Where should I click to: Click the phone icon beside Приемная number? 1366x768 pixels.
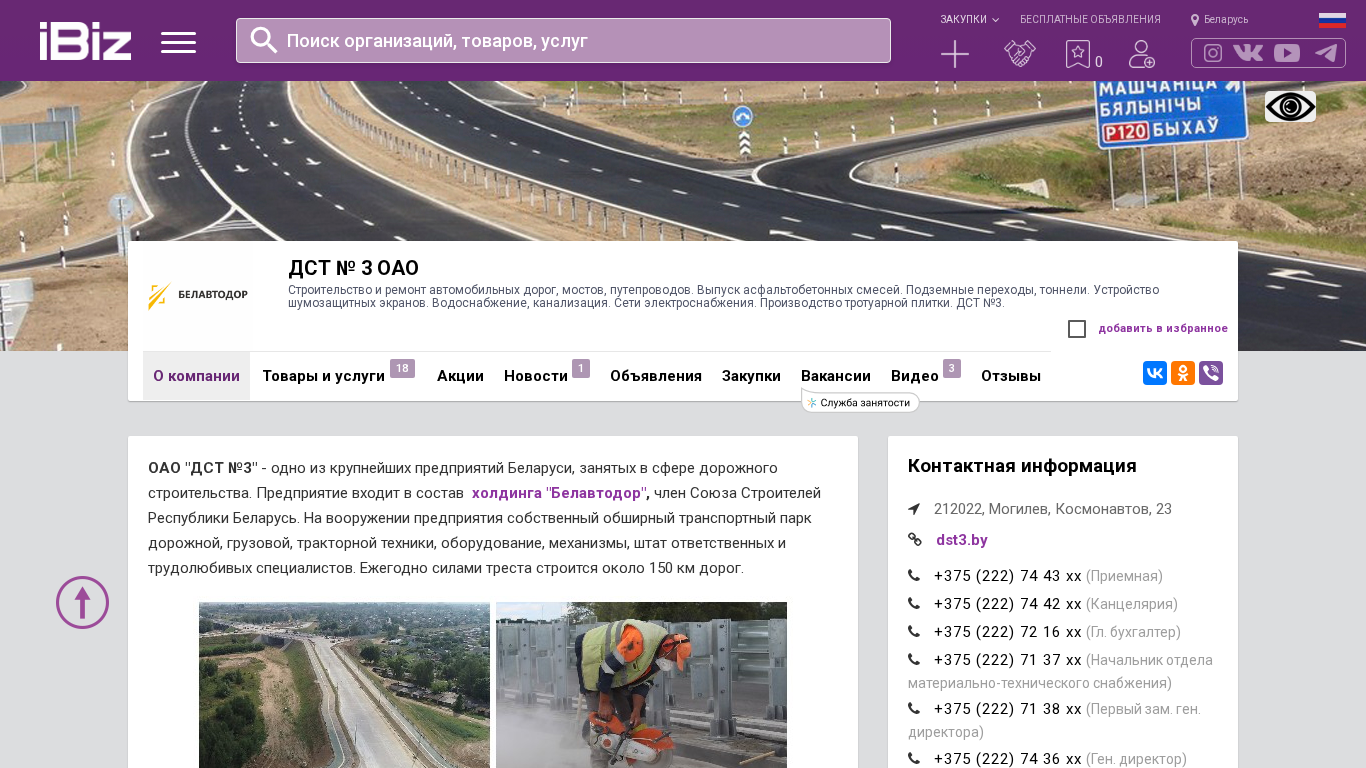tap(914, 575)
